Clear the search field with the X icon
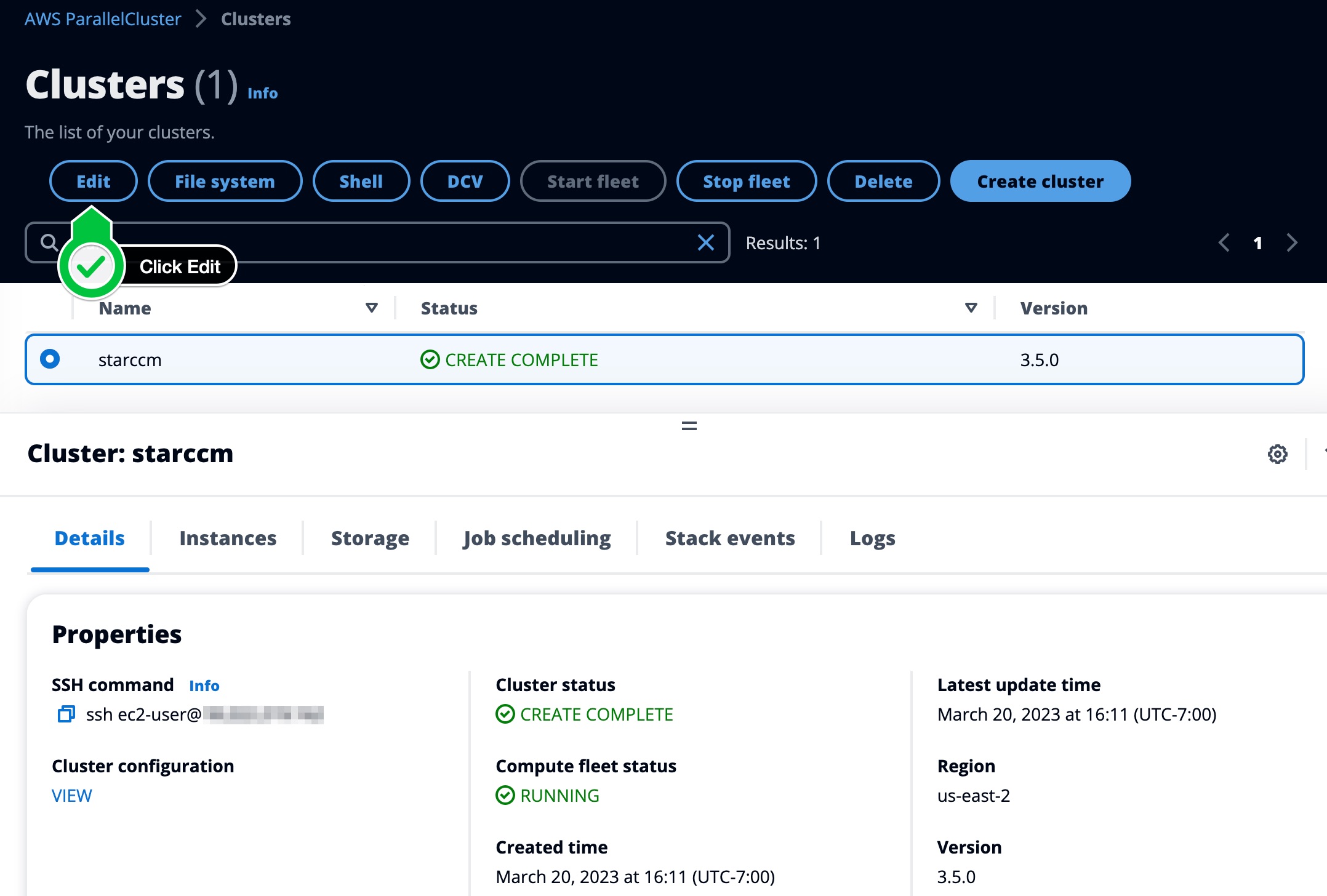 tap(706, 242)
